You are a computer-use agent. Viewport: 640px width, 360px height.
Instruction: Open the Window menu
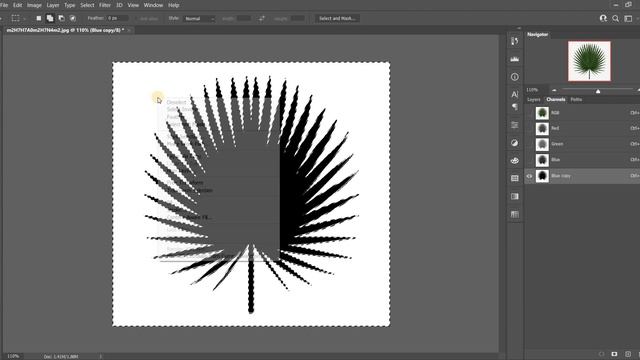point(153,5)
